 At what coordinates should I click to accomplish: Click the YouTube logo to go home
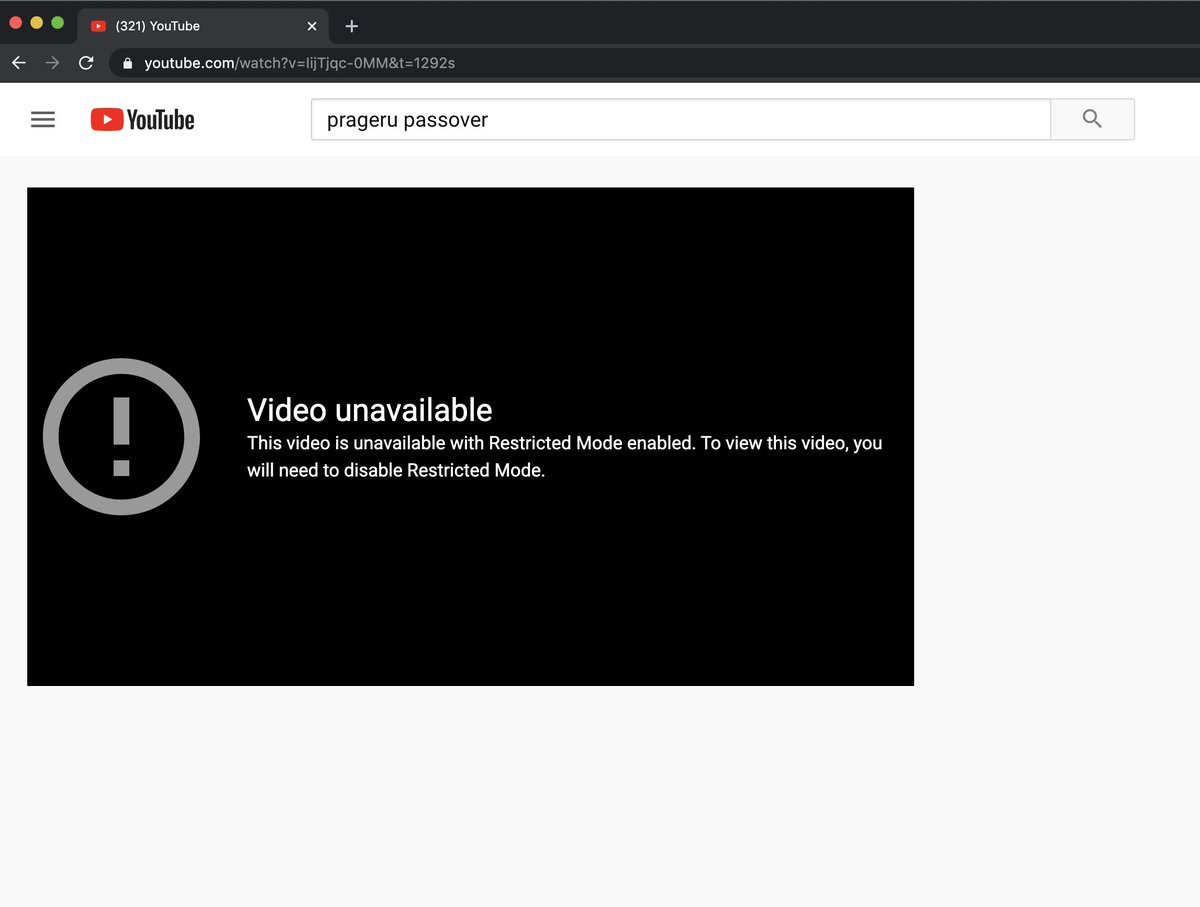click(x=142, y=120)
